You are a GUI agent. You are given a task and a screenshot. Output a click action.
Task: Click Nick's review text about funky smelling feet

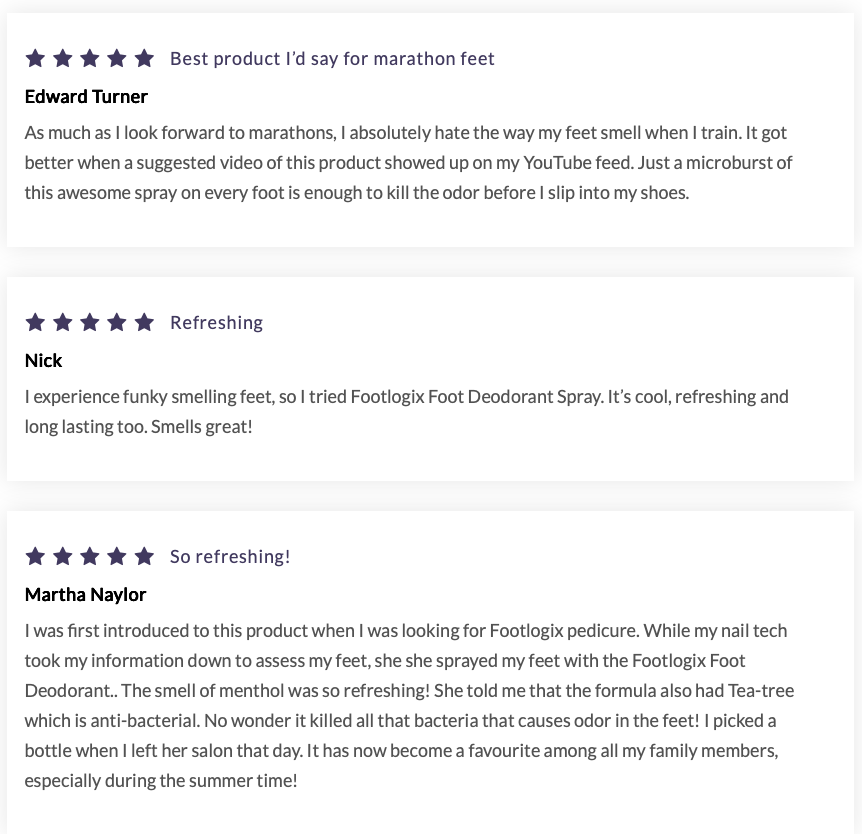pos(406,411)
